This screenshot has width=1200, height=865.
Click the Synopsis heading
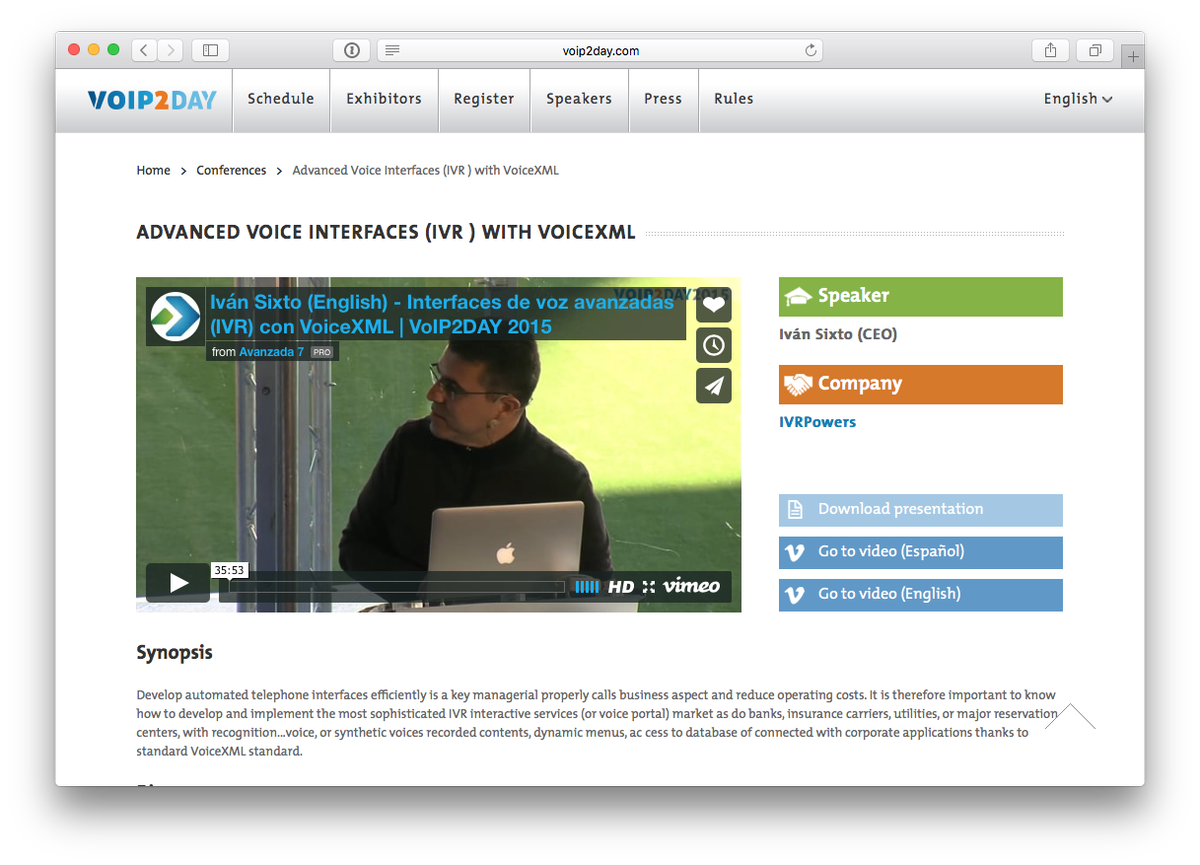tap(175, 654)
